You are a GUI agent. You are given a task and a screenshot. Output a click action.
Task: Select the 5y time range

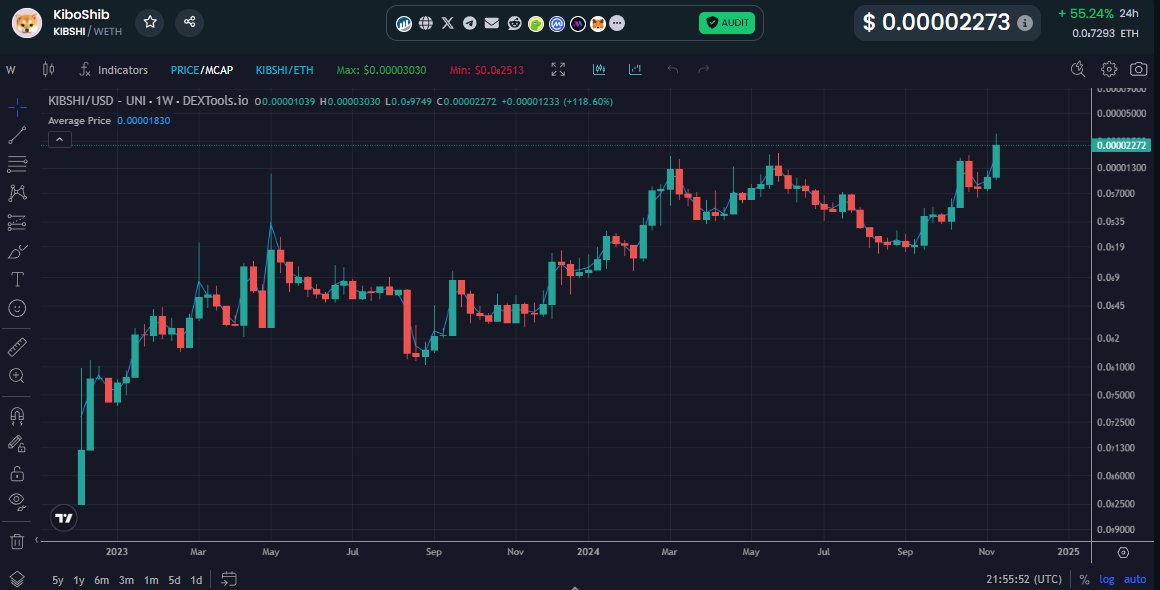(58, 580)
